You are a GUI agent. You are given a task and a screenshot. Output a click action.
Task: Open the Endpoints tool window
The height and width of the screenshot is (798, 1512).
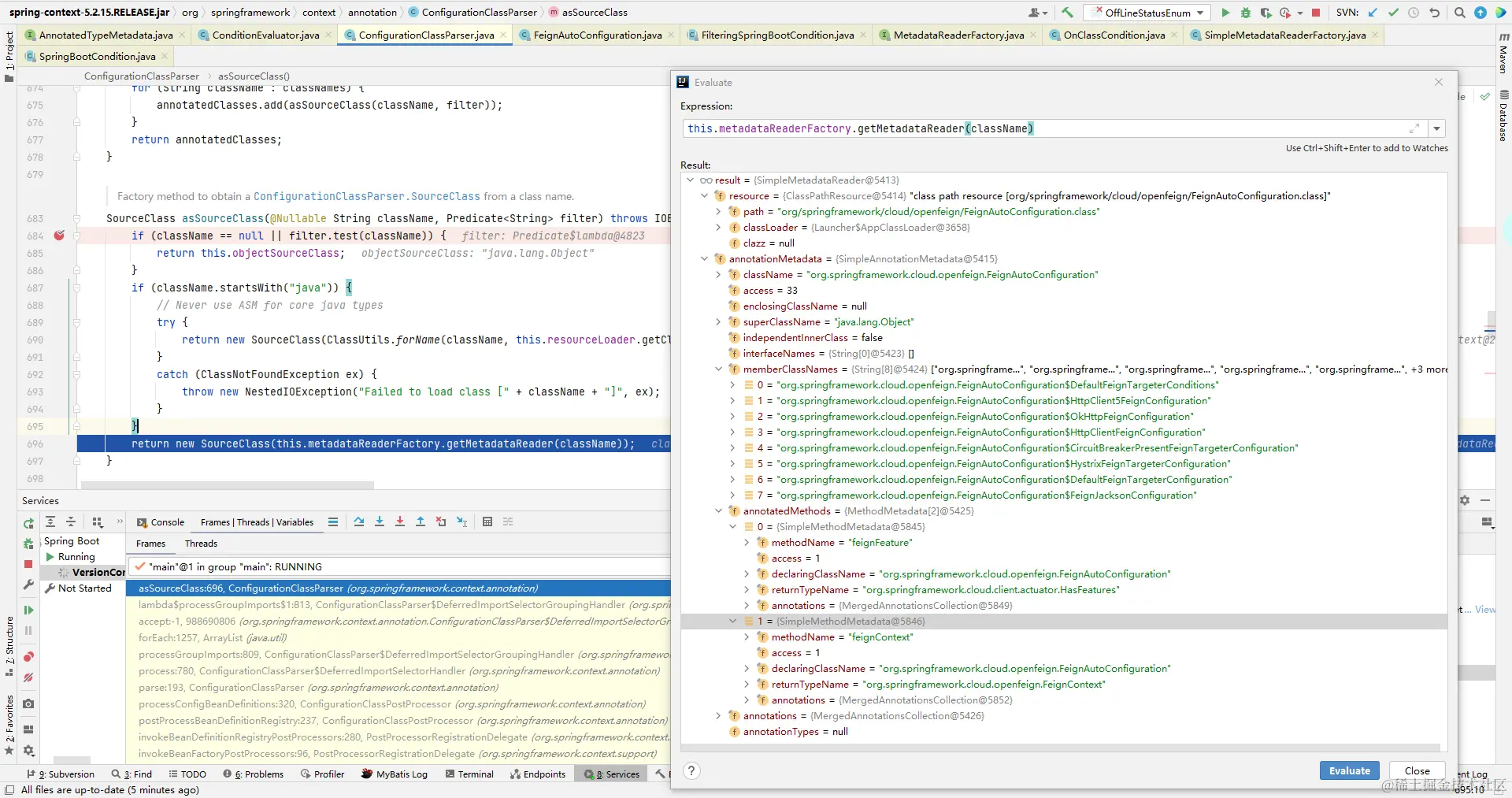tap(538, 774)
